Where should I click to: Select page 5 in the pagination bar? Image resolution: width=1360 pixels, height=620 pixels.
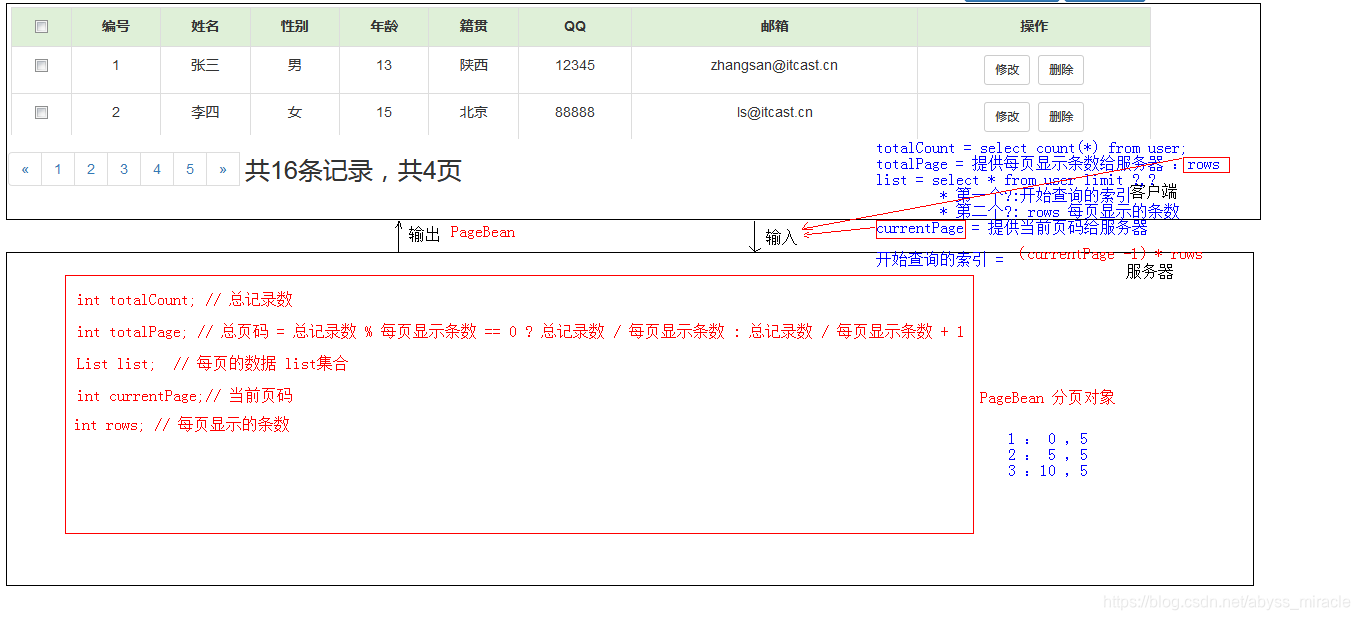pyautogui.click(x=189, y=169)
